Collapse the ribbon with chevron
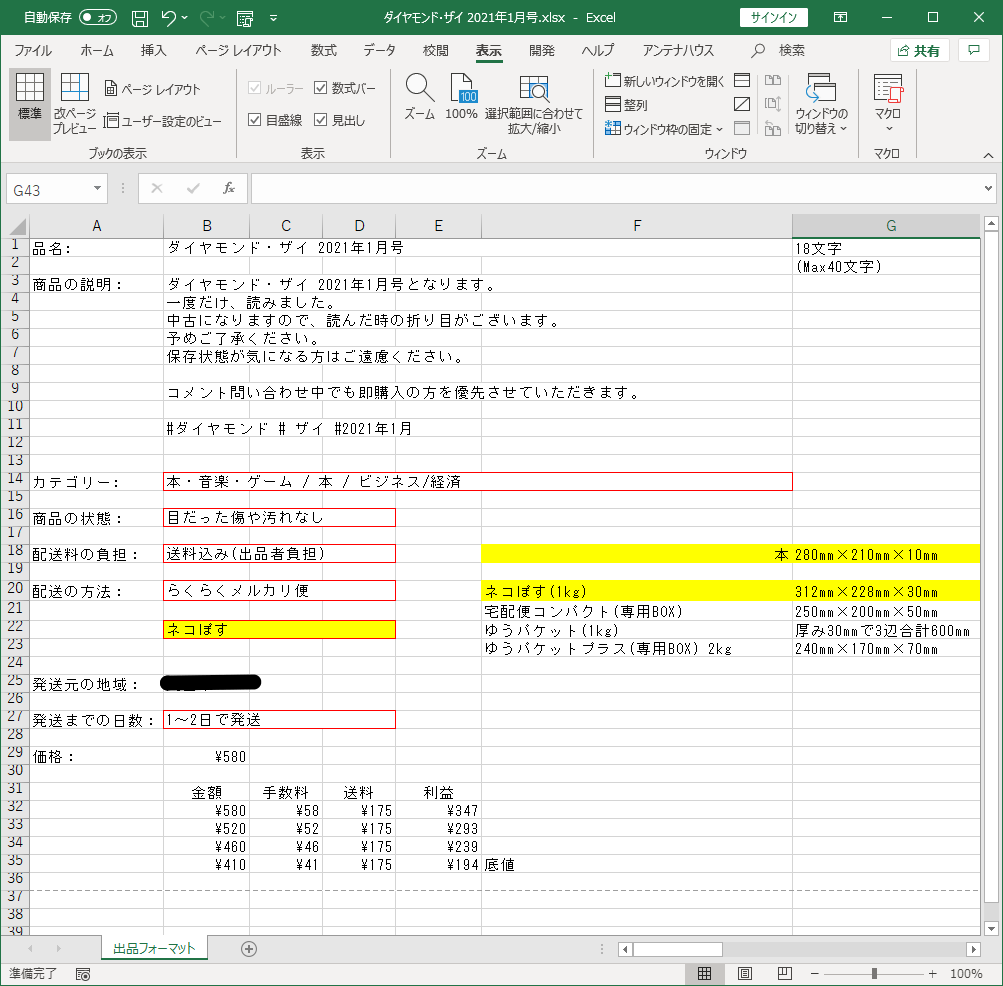 tap(988, 155)
